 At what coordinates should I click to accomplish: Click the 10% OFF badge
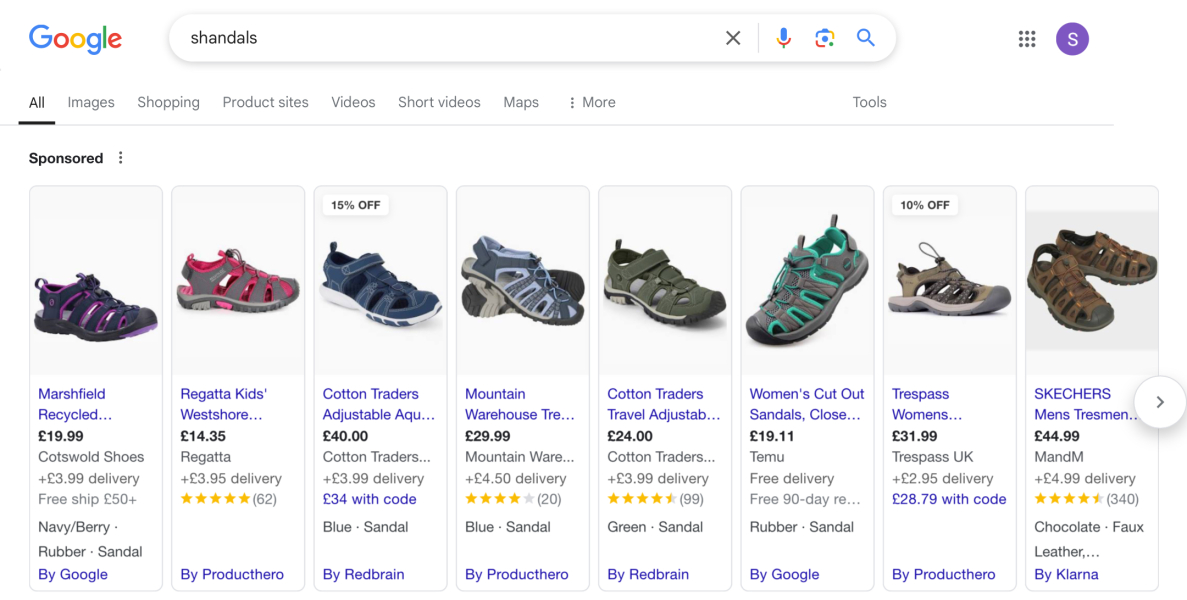pos(924,205)
